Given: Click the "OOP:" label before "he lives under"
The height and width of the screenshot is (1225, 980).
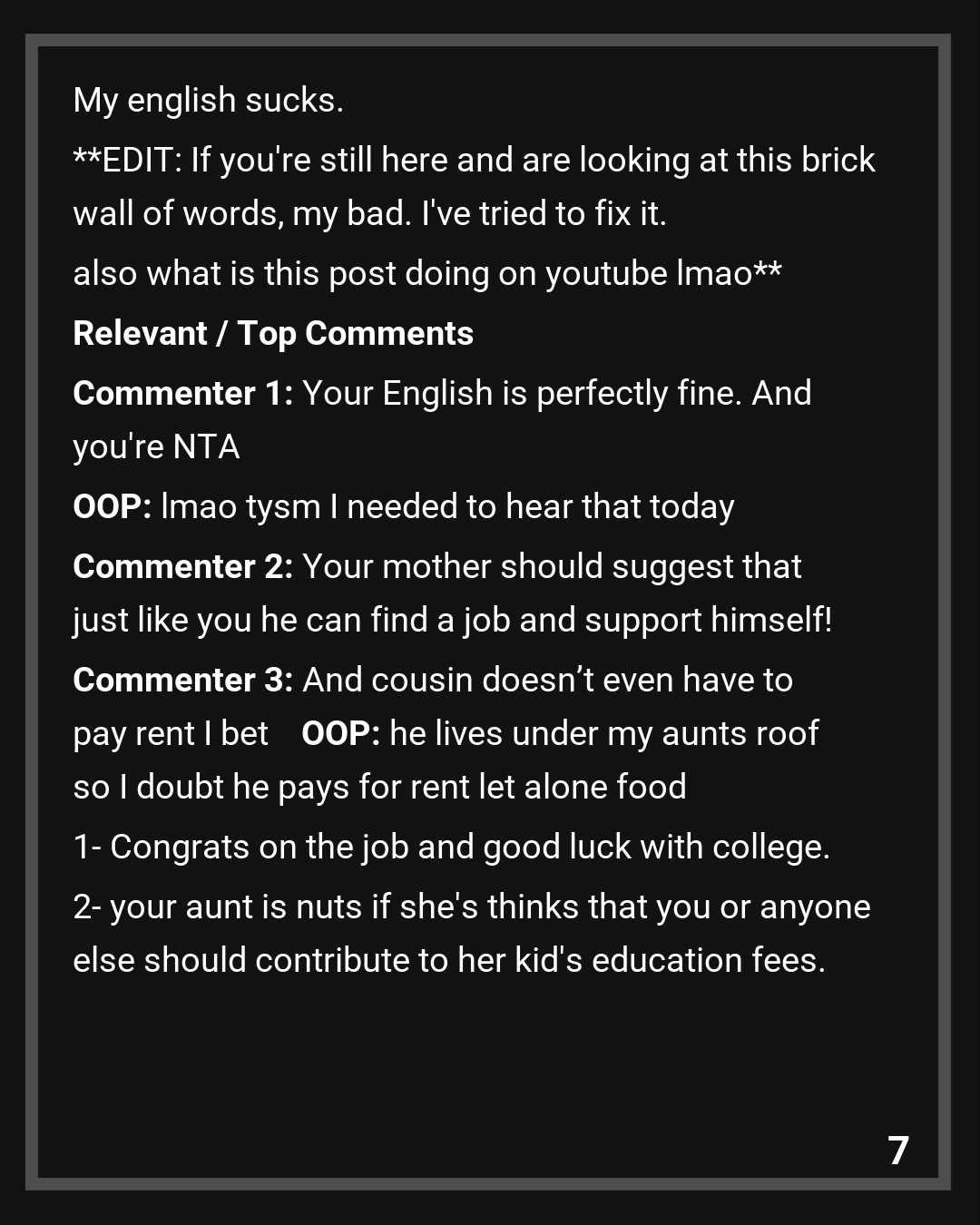Looking at the screenshot, I should 340,734.
